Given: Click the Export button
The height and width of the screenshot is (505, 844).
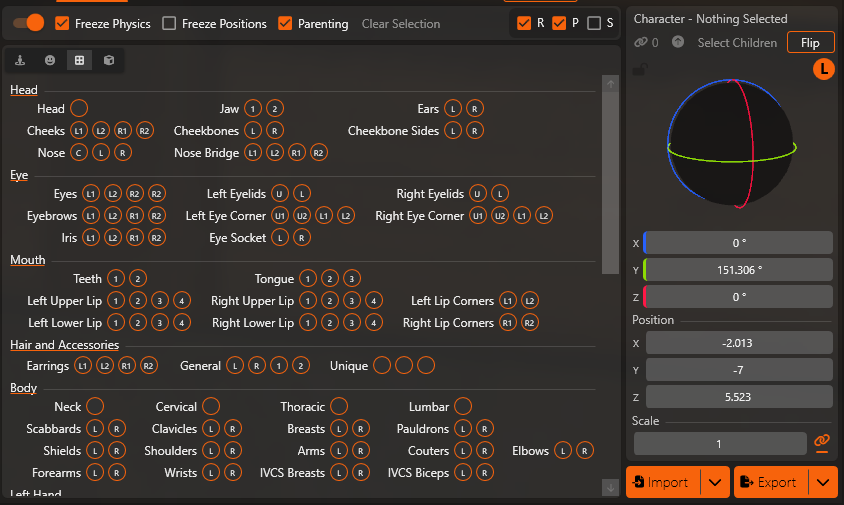Looking at the screenshot, I should click(771, 482).
